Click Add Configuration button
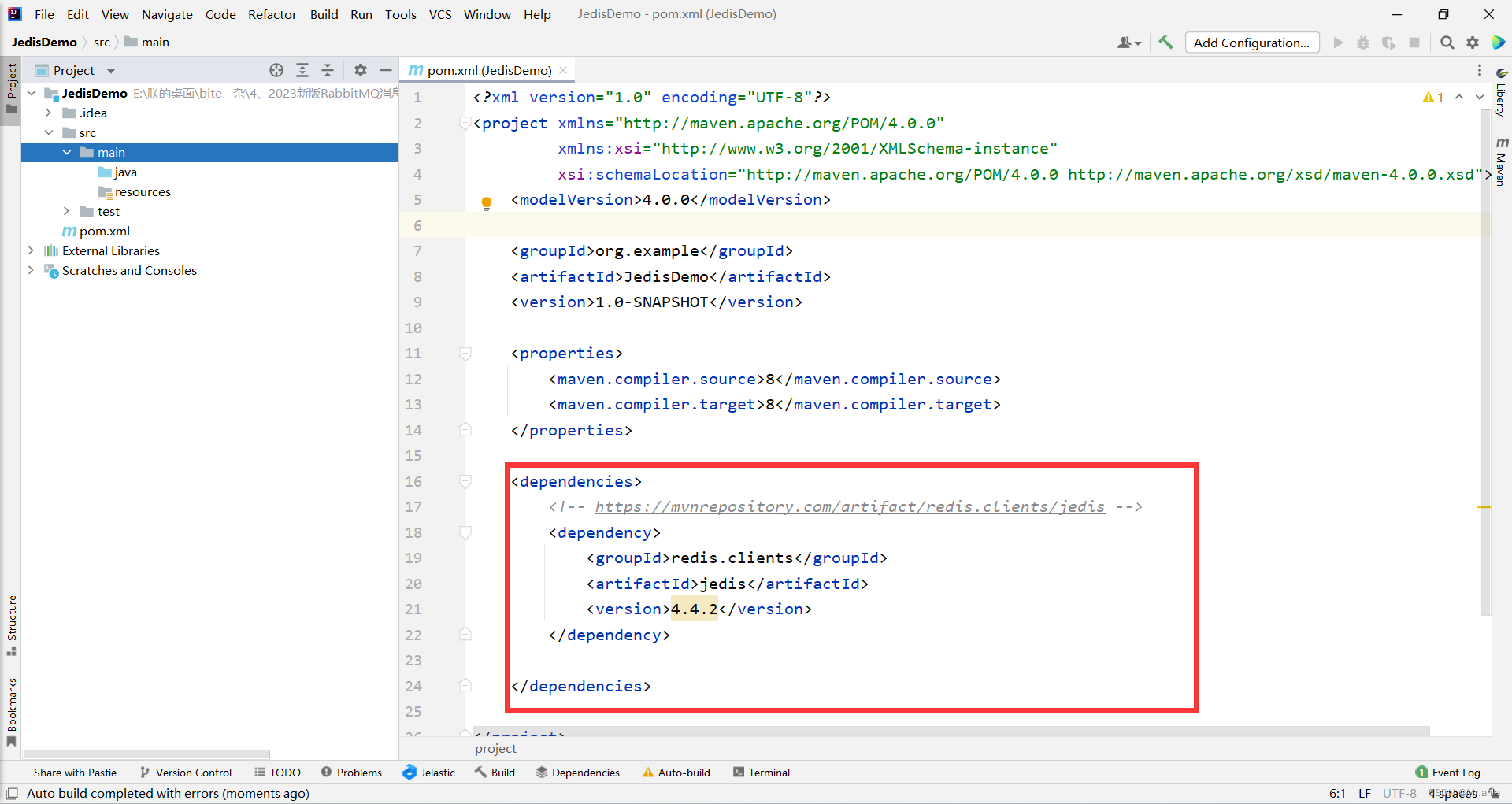 click(1251, 43)
